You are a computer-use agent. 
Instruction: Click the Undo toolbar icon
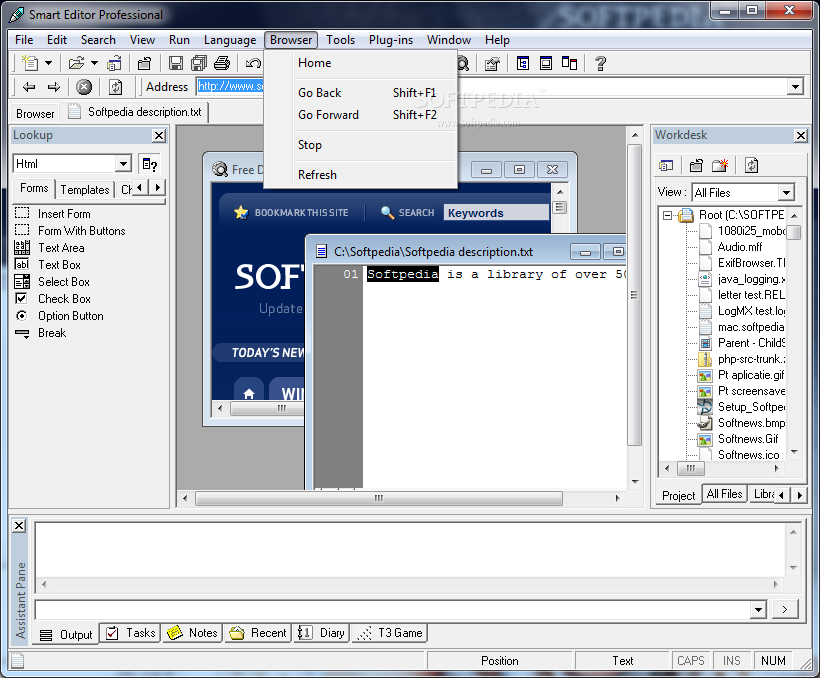253,63
